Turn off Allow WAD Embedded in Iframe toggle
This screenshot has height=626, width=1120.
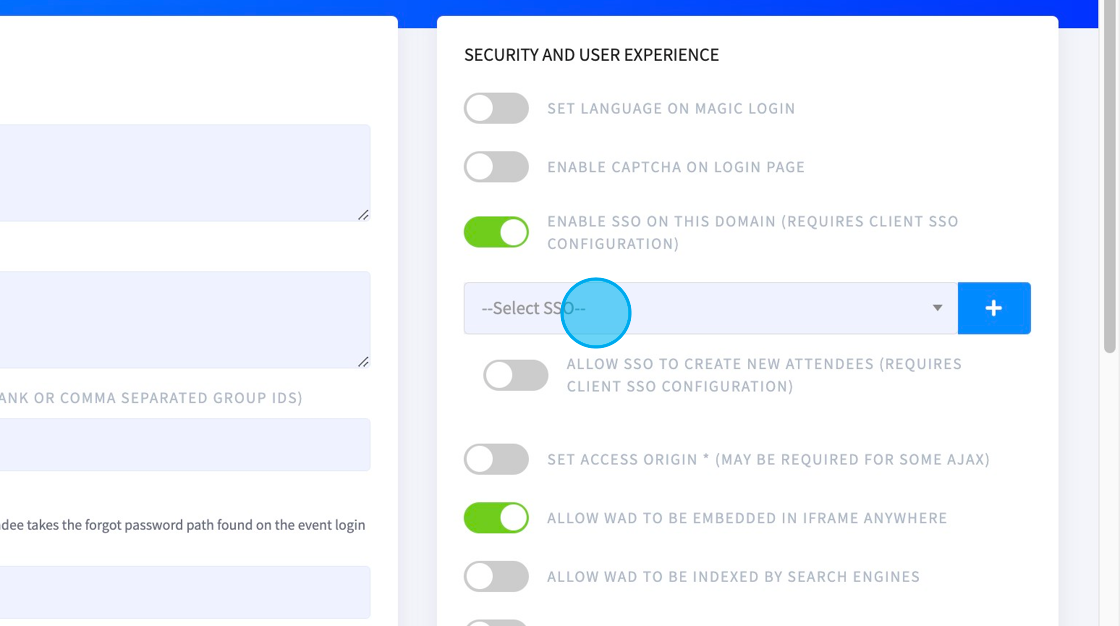pos(496,518)
